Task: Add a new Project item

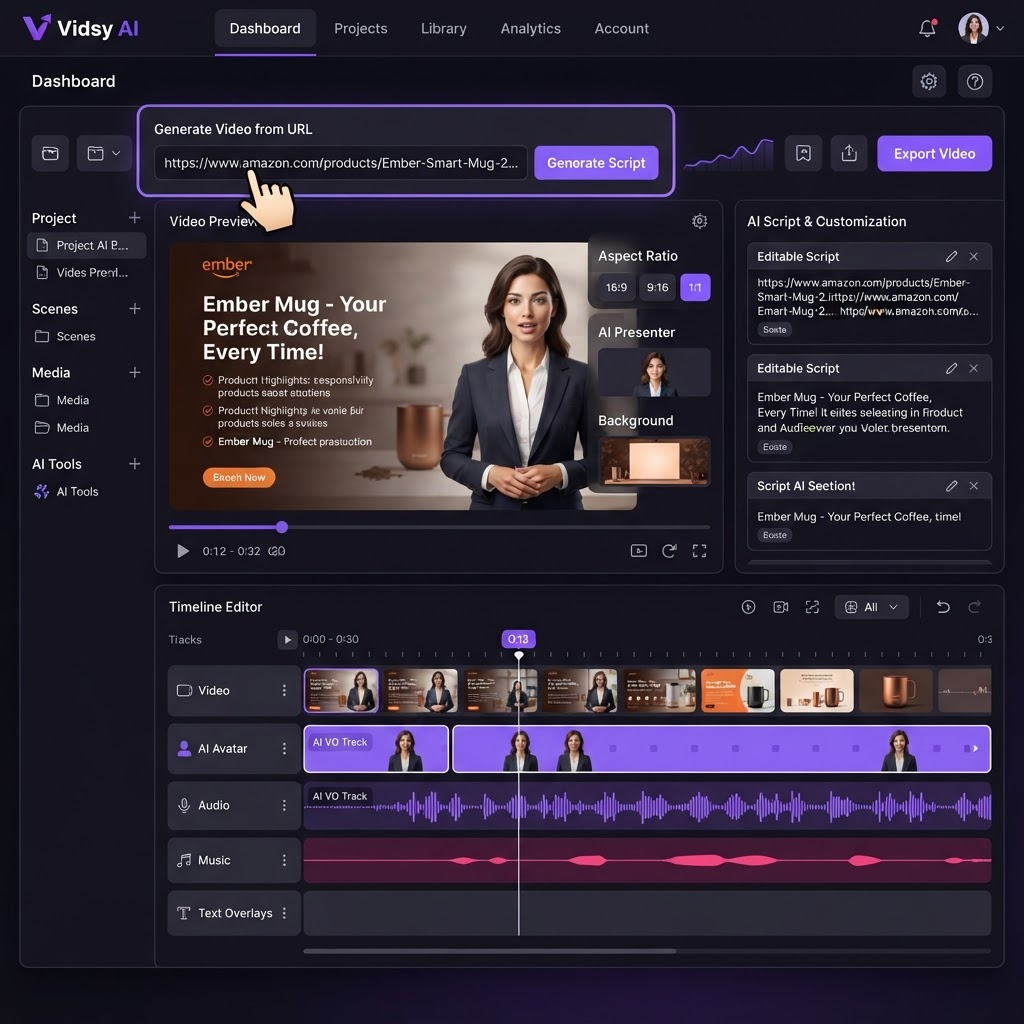Action: [135, 217]
